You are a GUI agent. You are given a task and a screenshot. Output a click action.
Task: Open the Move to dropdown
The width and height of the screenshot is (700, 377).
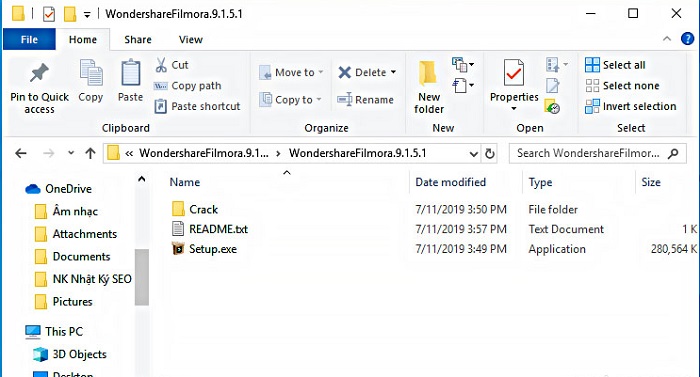292,72
